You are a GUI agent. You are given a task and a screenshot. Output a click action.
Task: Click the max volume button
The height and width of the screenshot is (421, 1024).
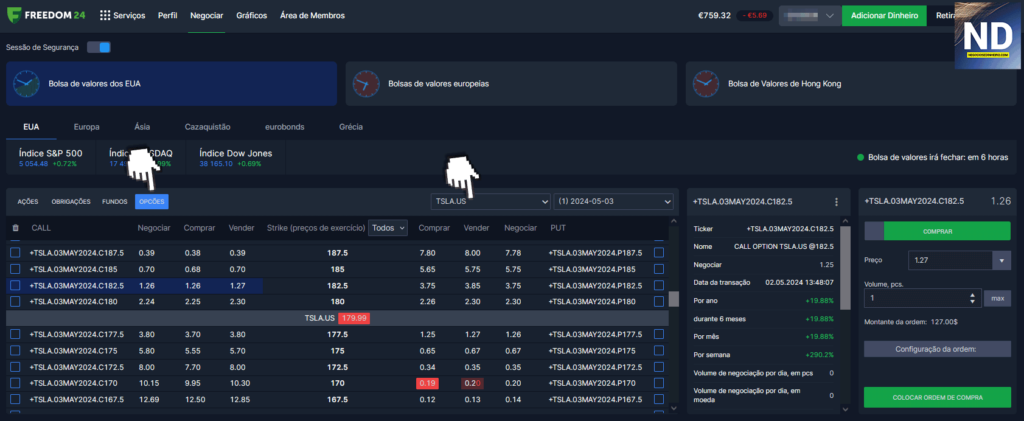click(x=997, y=298)
